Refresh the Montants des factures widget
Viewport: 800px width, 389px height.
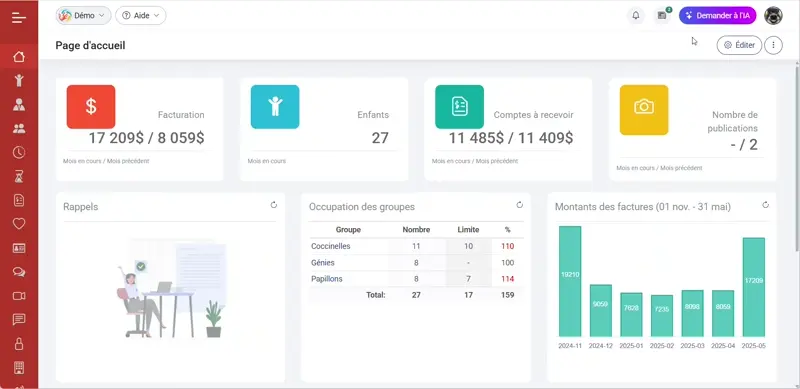click(x=765, y=205)
